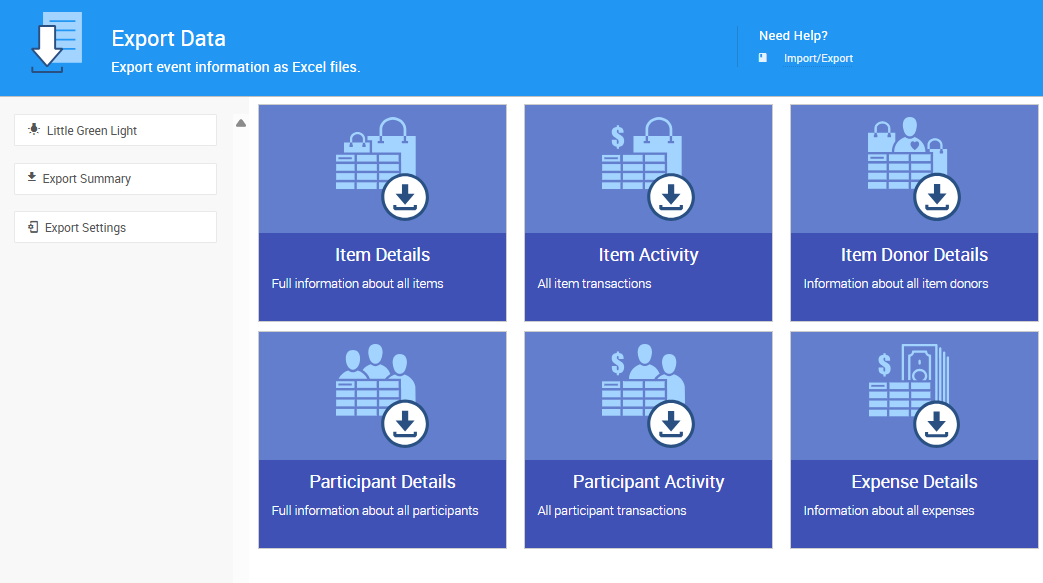1043x583 pixels.
Task: Select the Participant Activity tile title
Action: (648, 482)
